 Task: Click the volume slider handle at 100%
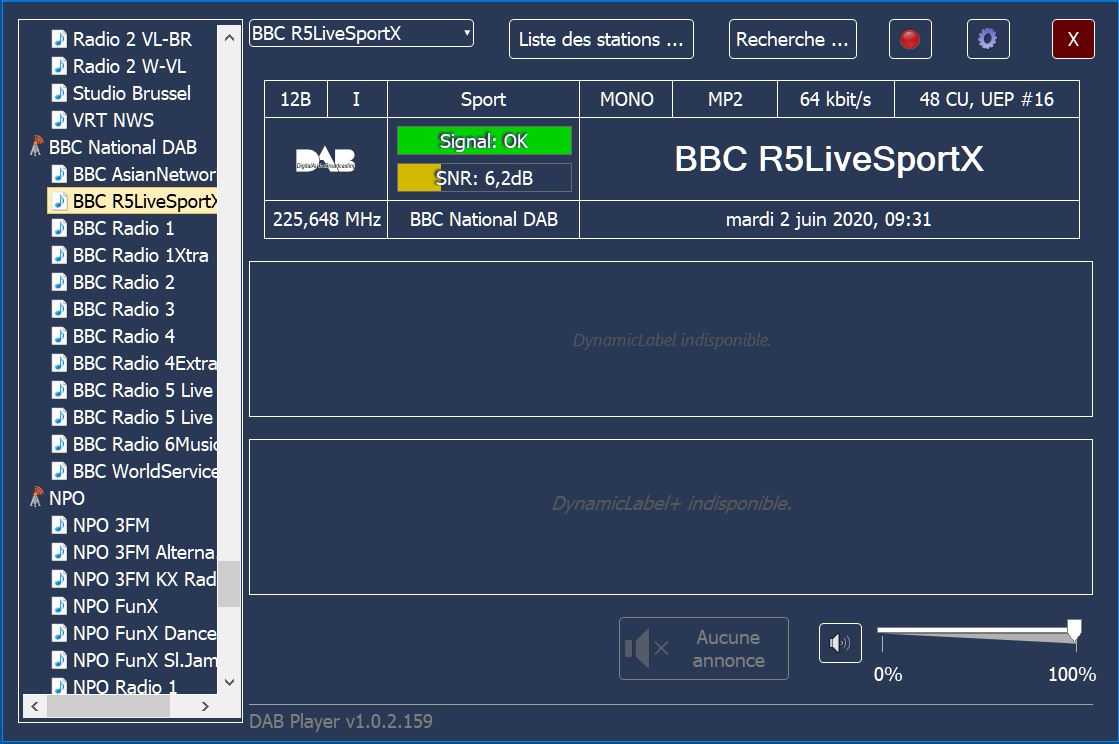[x=1074, y=631]
